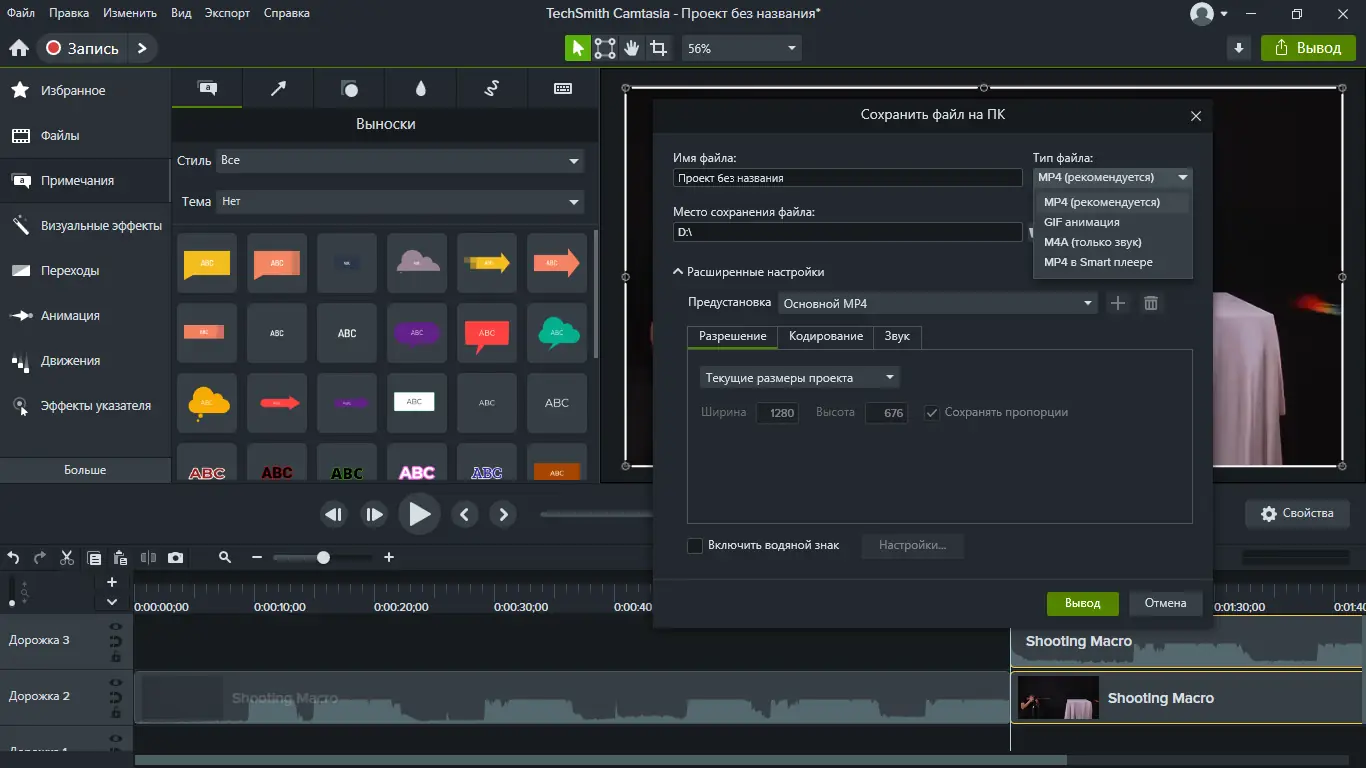This screenshot has width=1366, height=768.
Task: Click the split clip icon in timeline toolbar
Action: point(149,558)
